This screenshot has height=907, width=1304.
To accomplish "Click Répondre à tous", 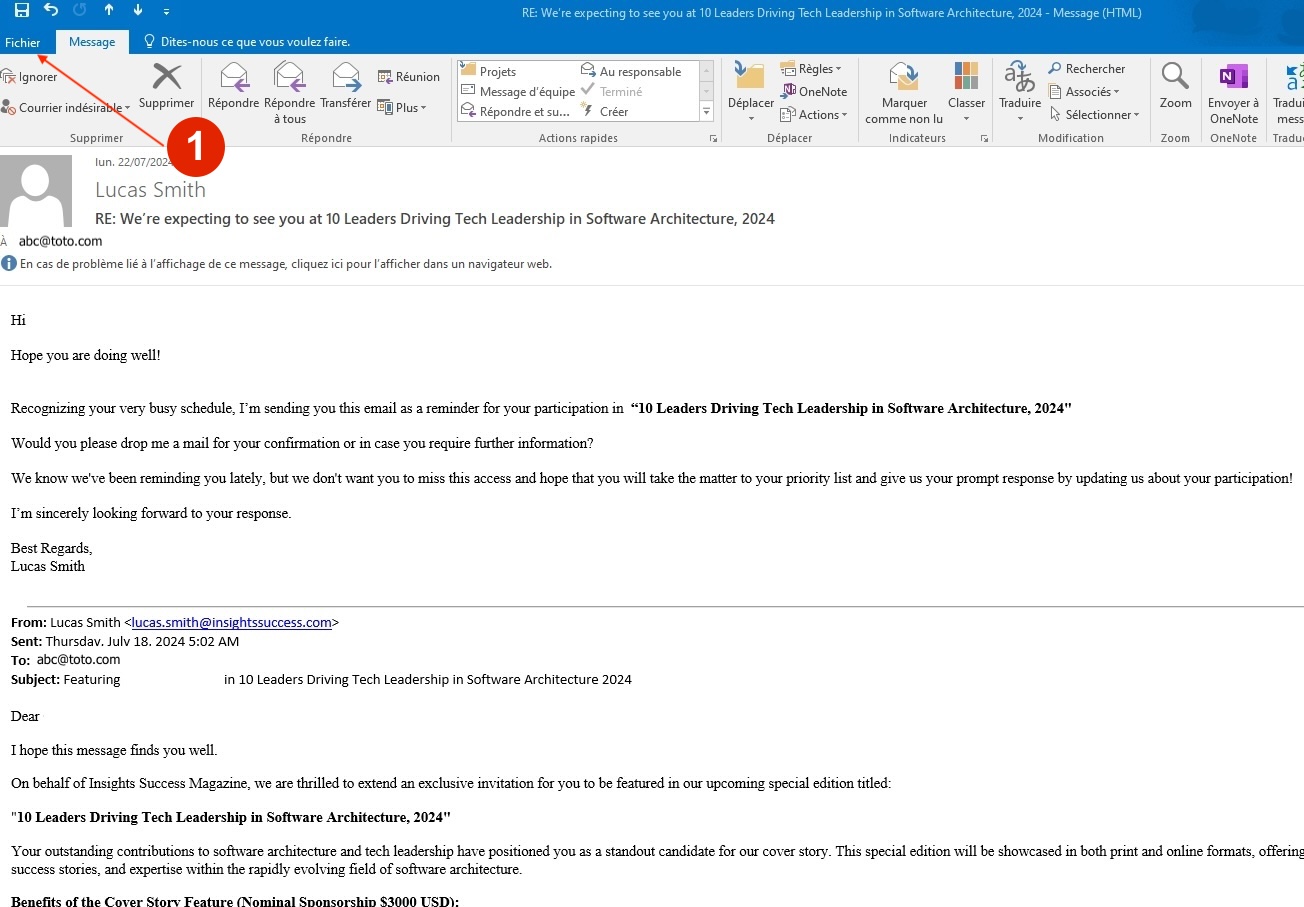I will tap(290, 92).
